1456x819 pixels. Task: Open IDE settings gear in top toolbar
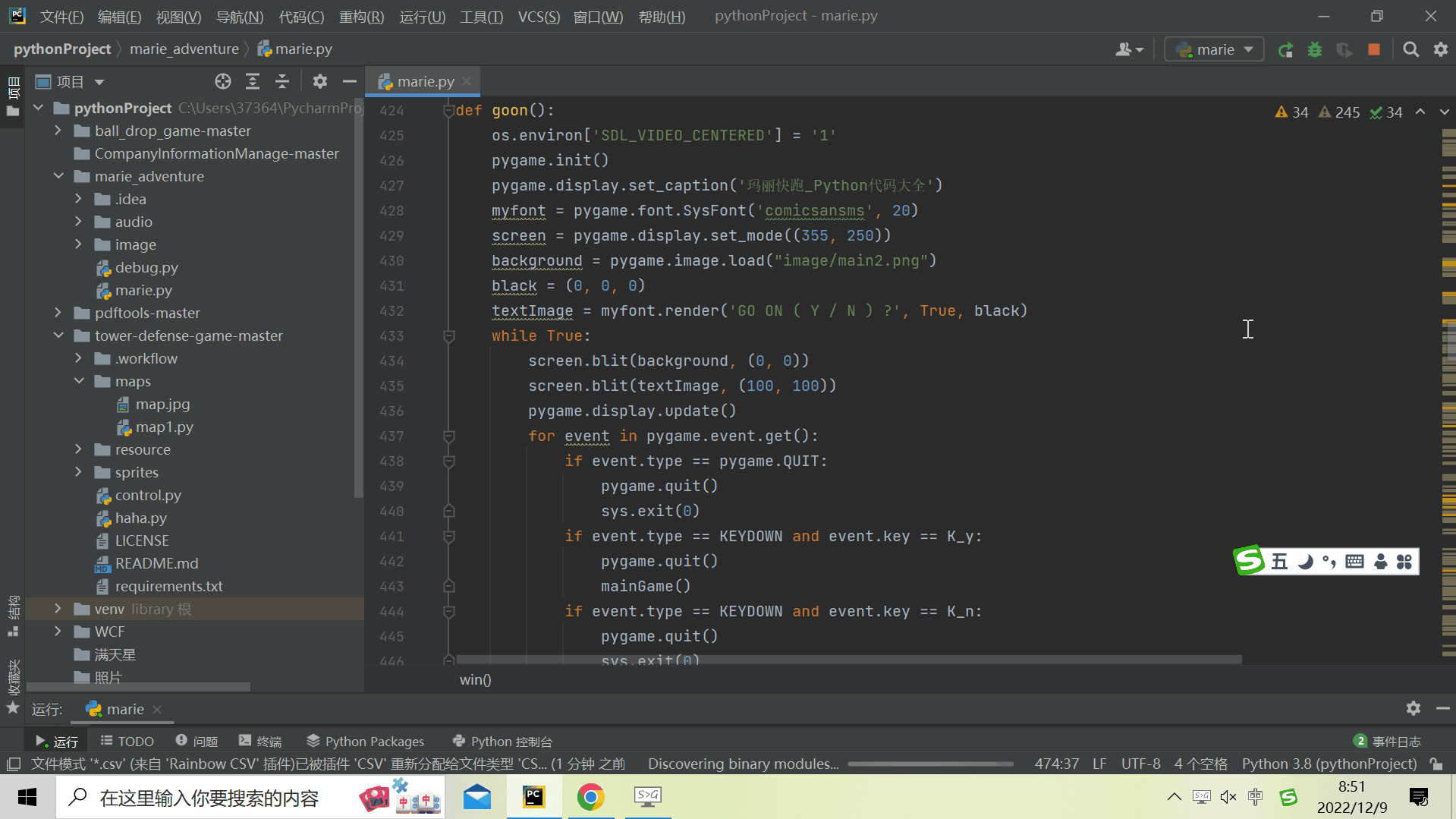1441,50
